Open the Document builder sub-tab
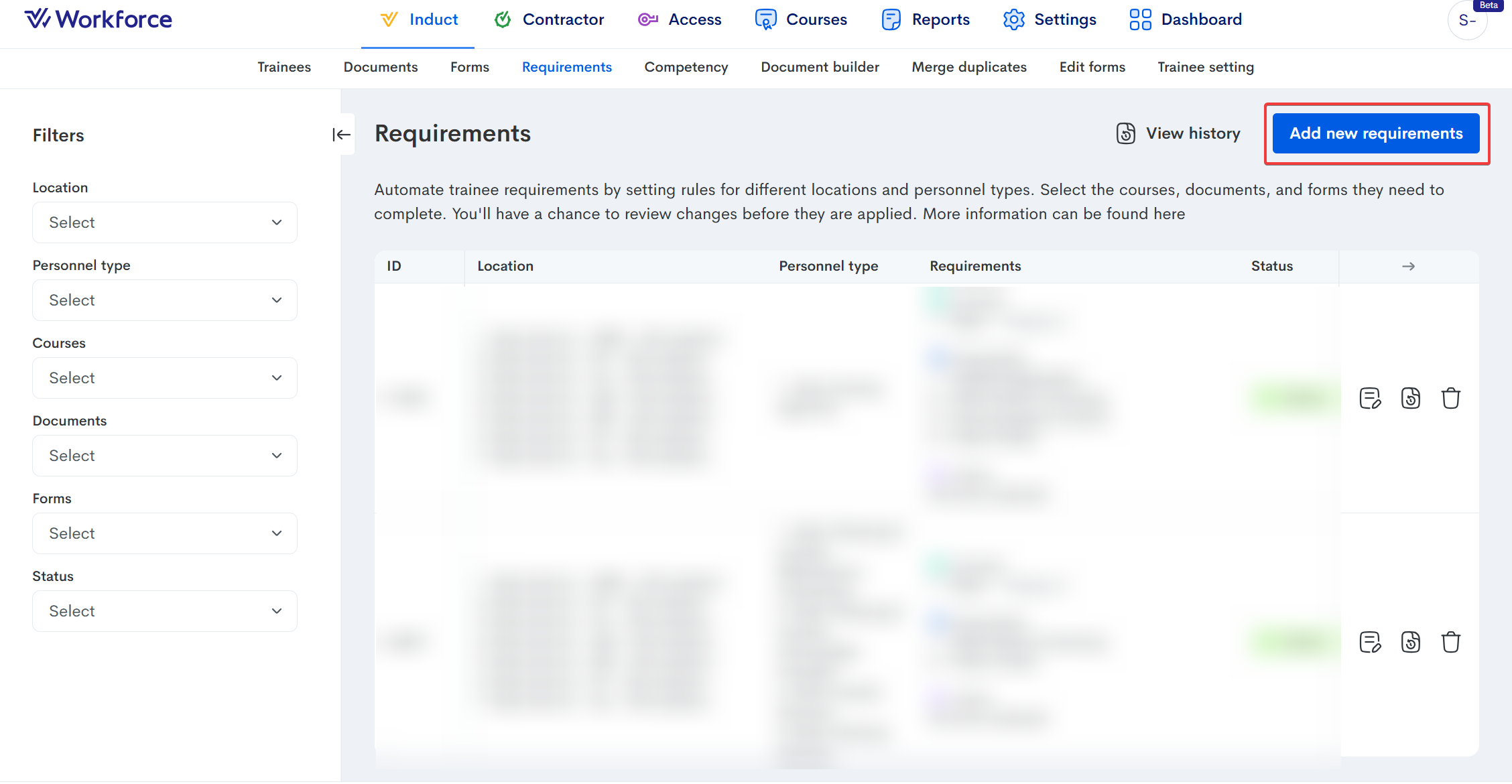 [x=820, y=67]
